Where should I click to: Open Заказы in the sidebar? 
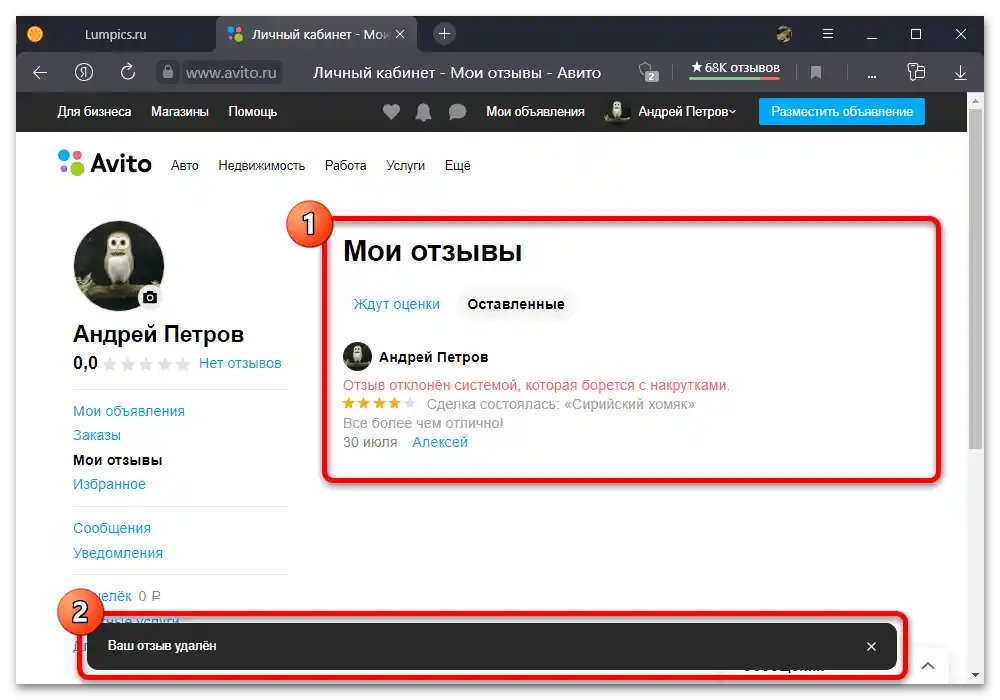point(97,435)
